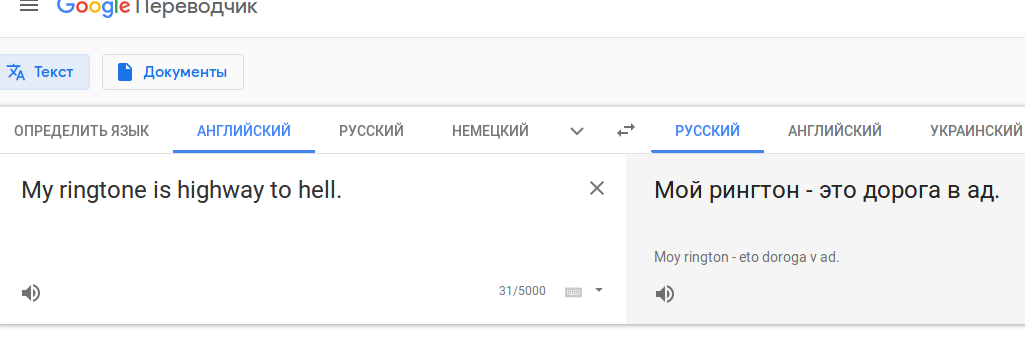Screen dimensions: 1025x362
Task: Select the Текст mode button
Action: click(x=42, y=72)
